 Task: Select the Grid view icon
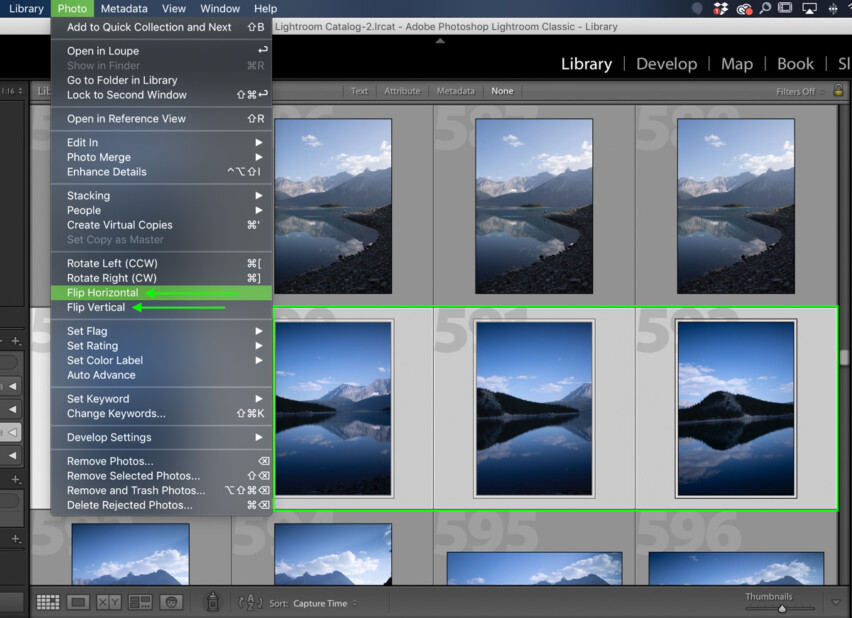[47, 602]
